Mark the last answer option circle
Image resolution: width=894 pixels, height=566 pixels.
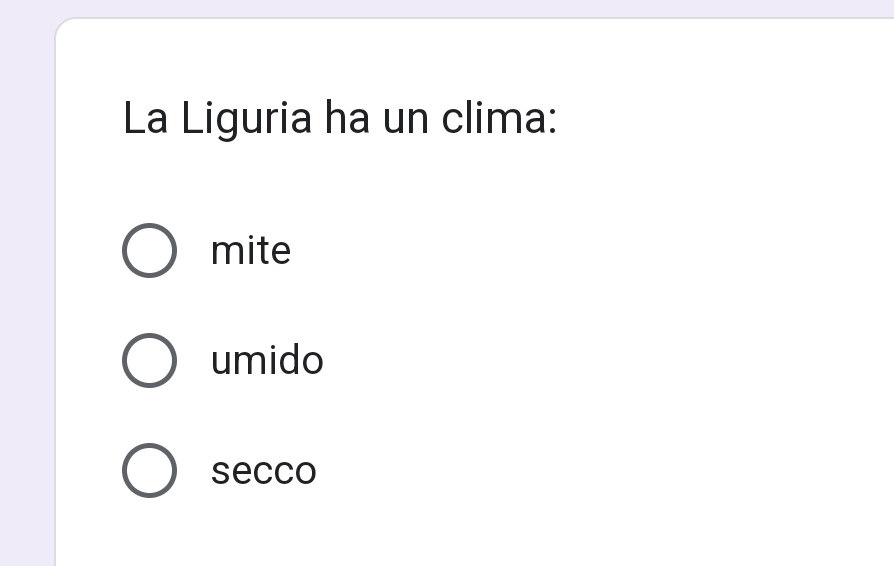(x=150, y=470)
